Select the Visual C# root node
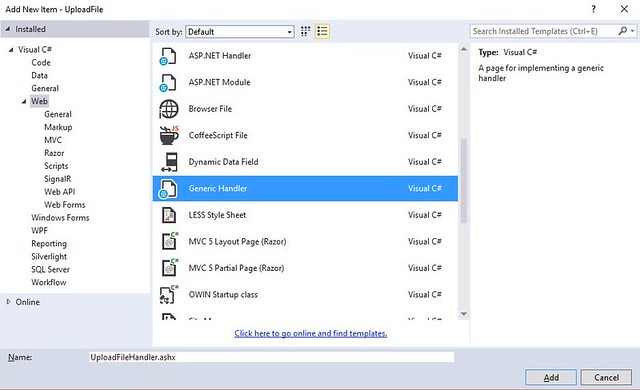 click(35, 50)
